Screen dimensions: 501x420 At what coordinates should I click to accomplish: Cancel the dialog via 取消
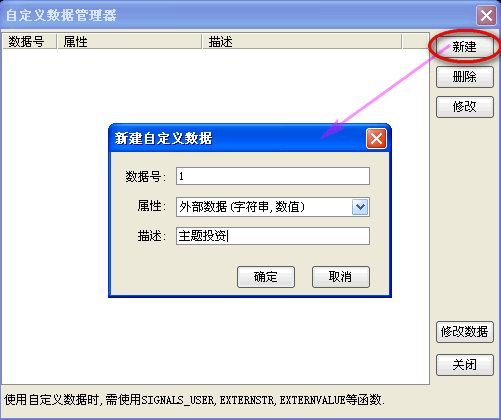341,277
